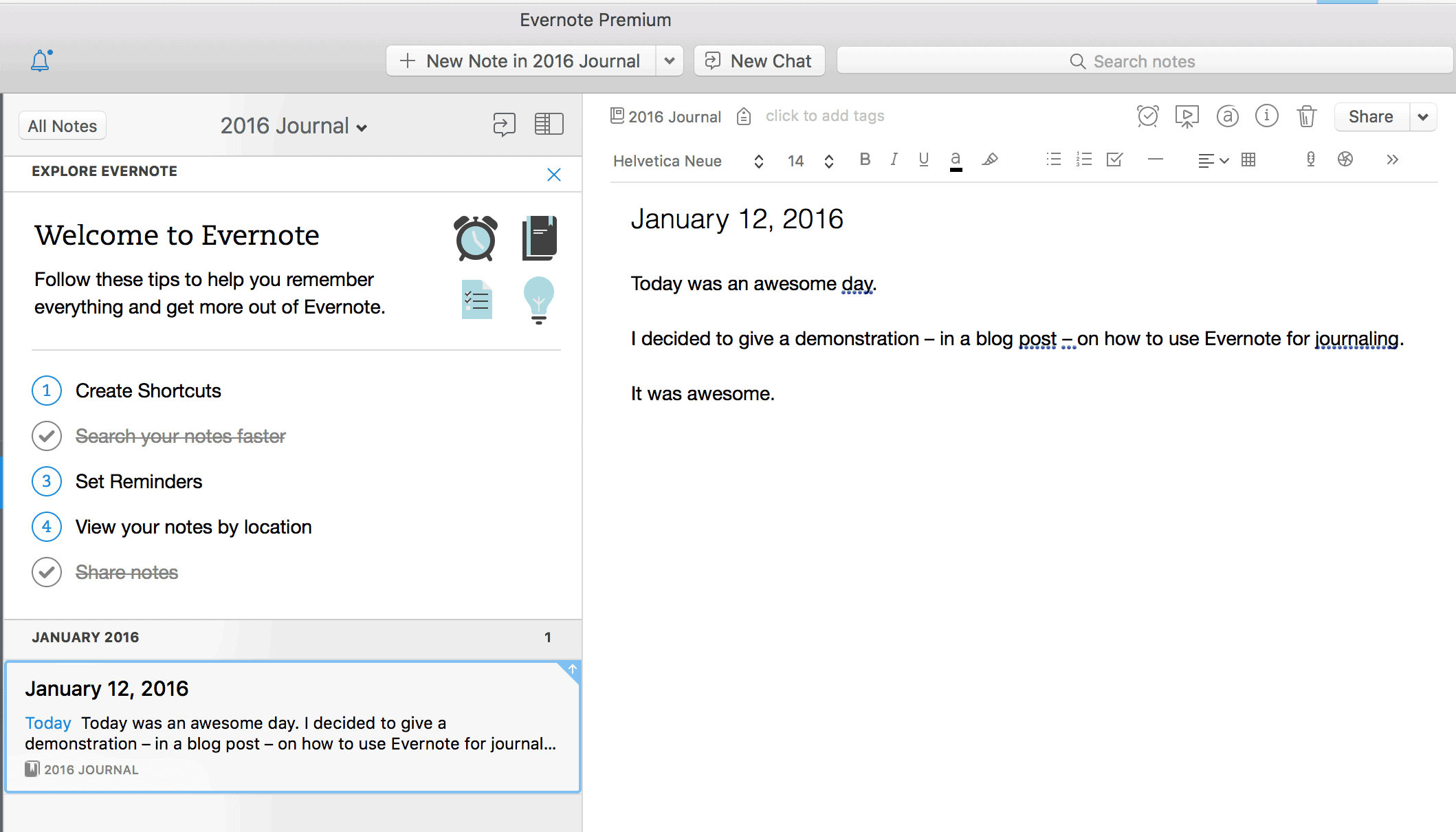Screen dimensions: 1456x832
Task: Toggle bold formatting
Action: [865, 160]
